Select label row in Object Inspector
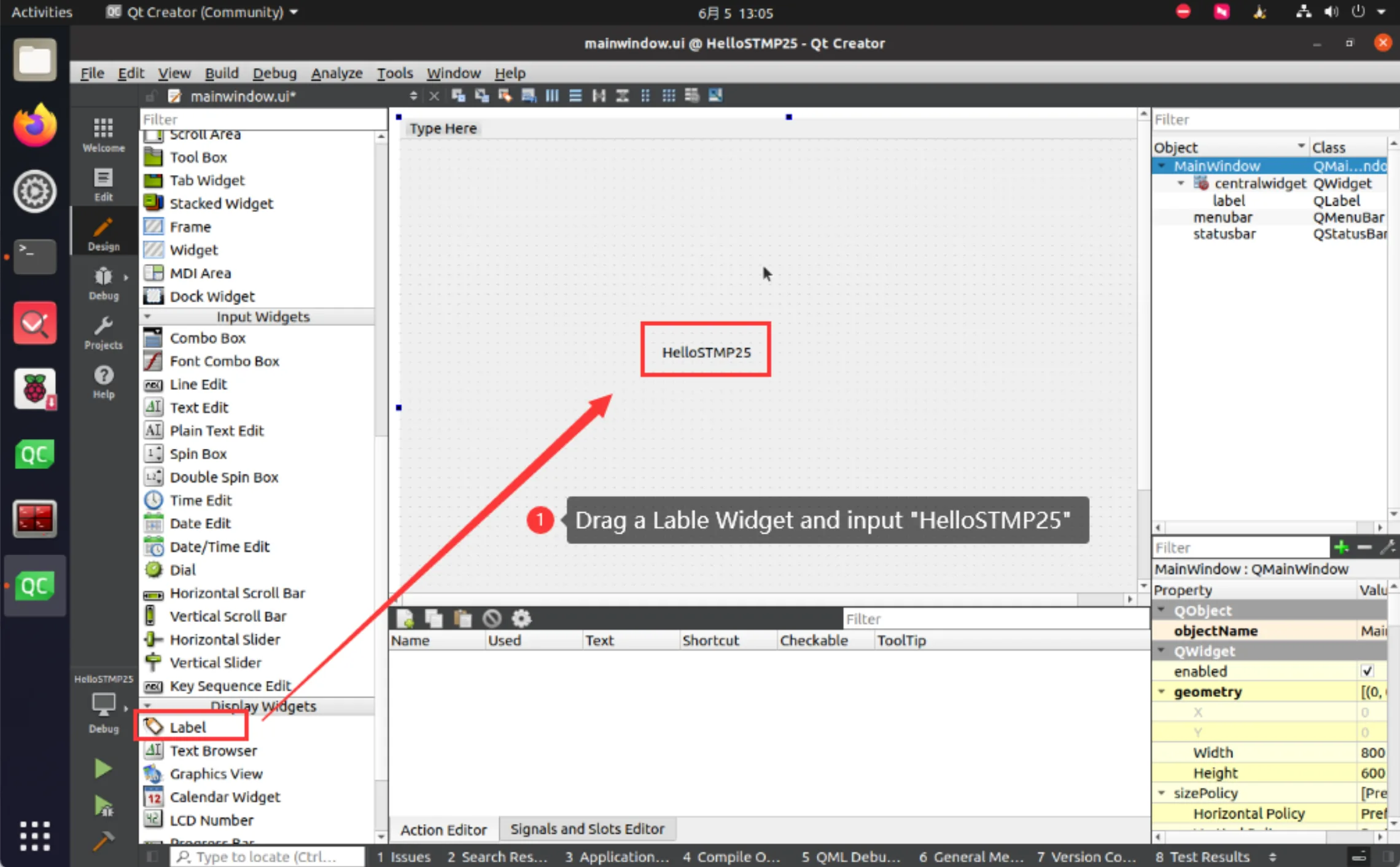Screen dimensions: 1400x867 point(1270,200)
